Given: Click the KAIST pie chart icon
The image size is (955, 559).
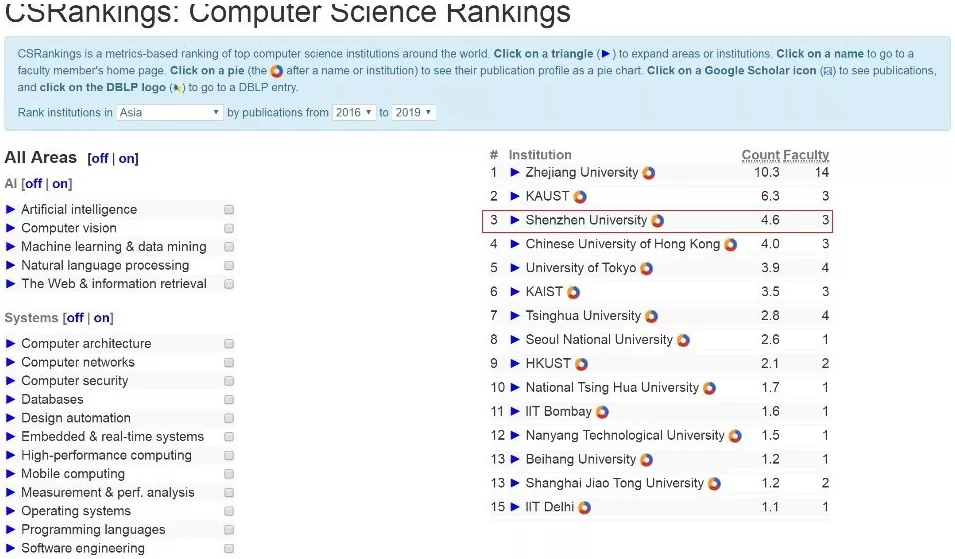Looking at the screenshot, I should click(x=573, y=292).
